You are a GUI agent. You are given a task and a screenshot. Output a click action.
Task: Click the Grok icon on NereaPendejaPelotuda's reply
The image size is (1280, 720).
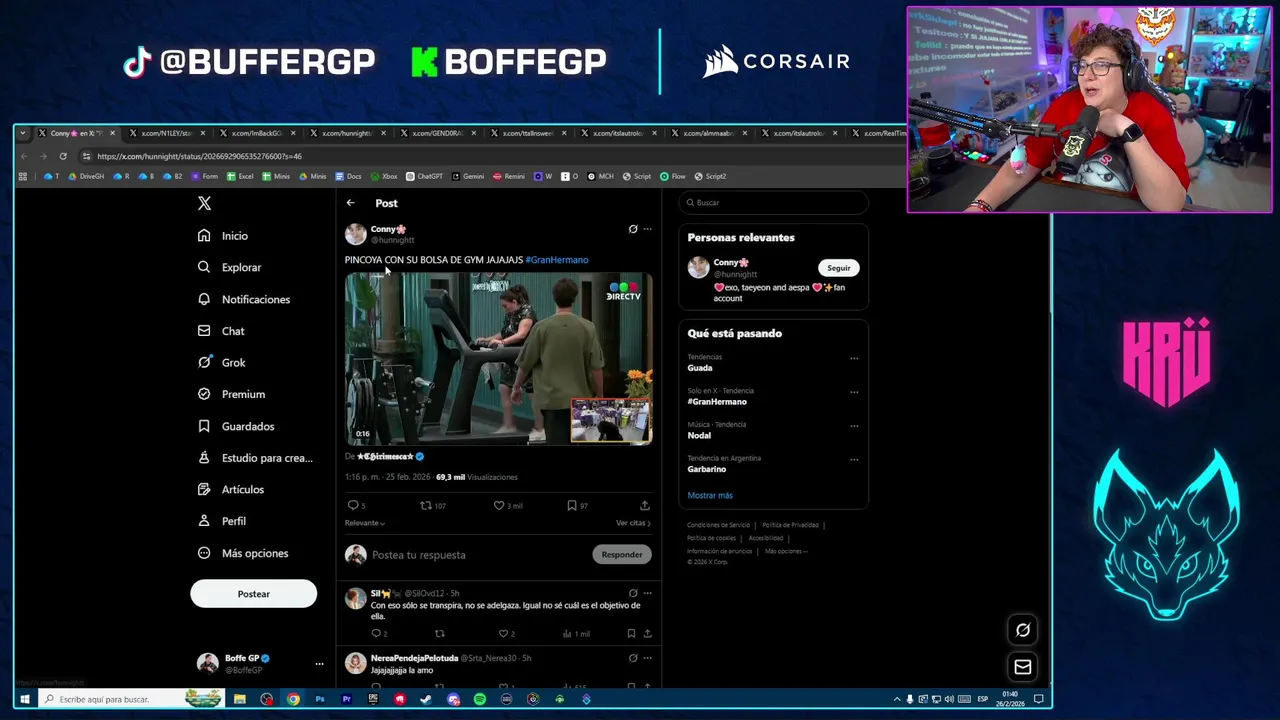point(632,658)
